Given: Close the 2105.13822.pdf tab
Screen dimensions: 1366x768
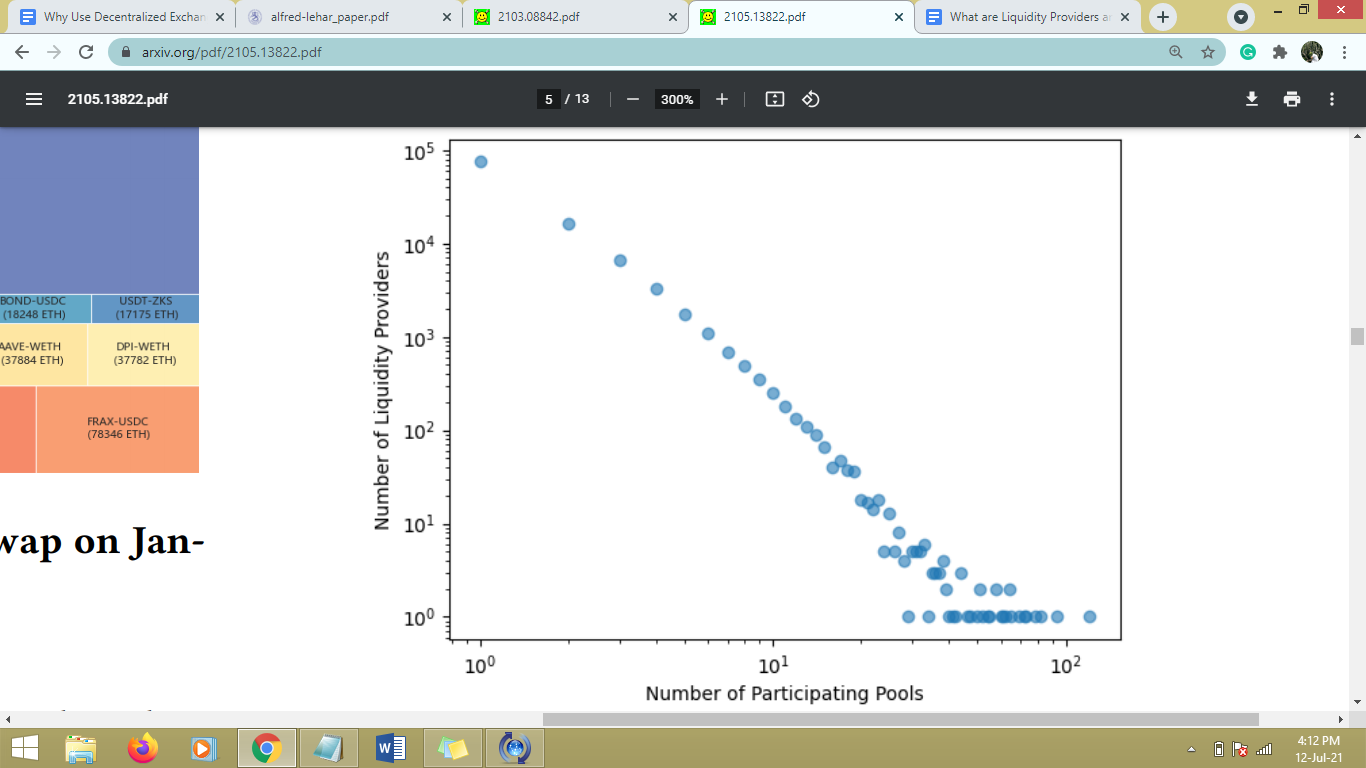Looking at the screenshot, I should (x=899, y=17).
